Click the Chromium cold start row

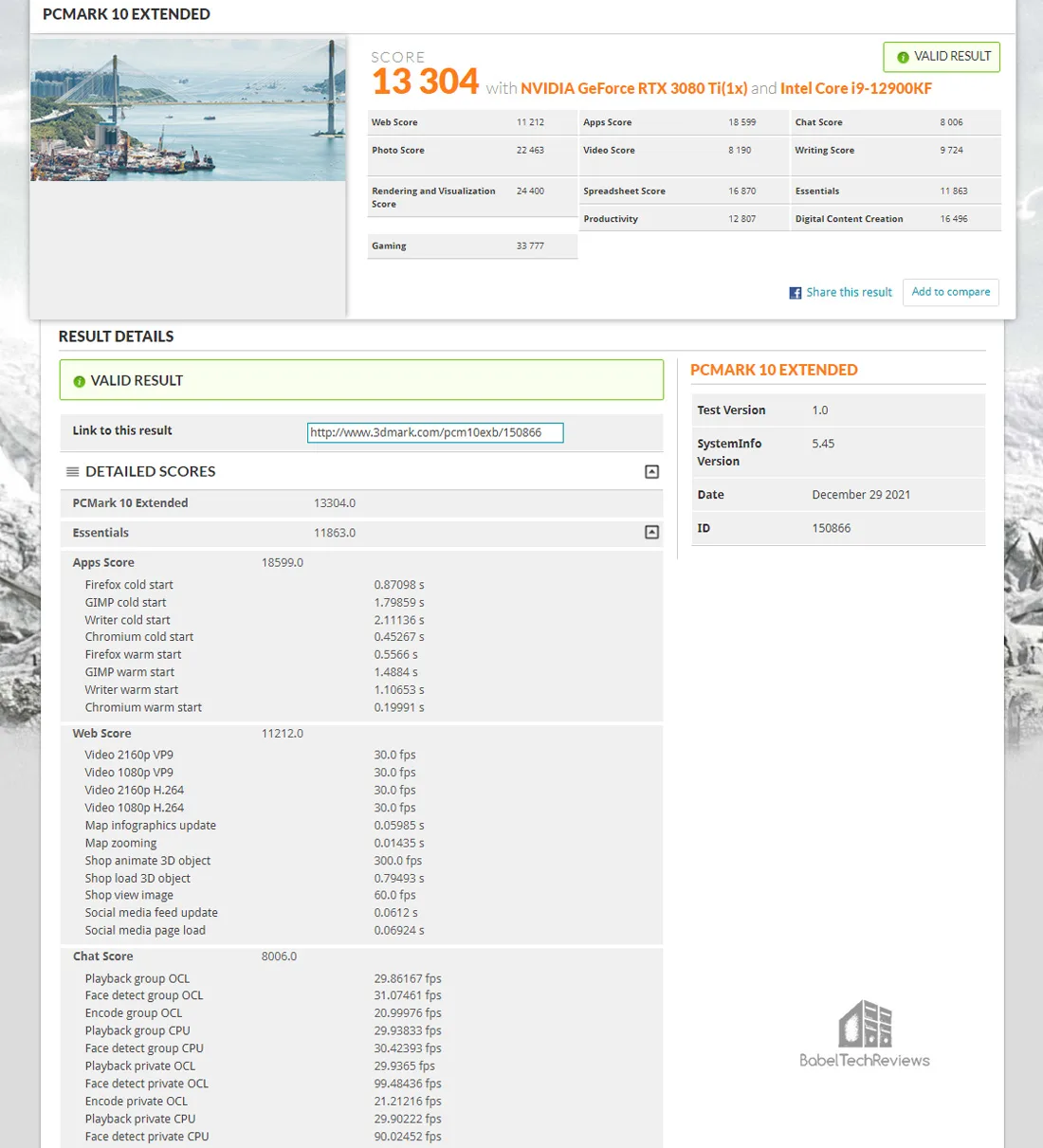(x=361, y=637)
